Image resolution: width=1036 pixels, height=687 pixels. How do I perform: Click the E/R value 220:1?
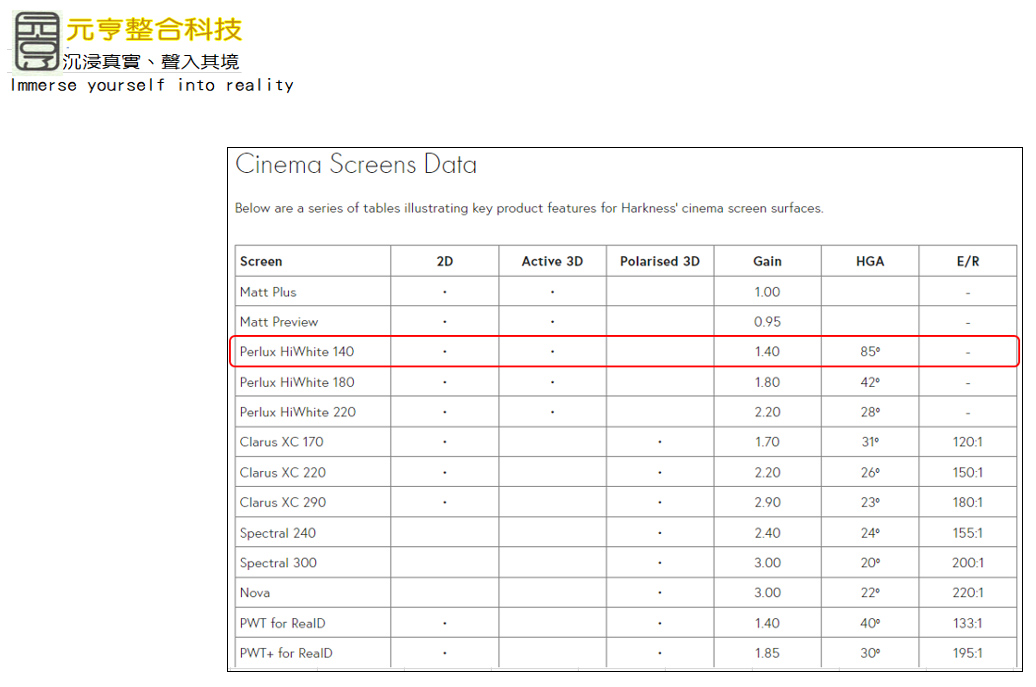(x=967, y=593)
